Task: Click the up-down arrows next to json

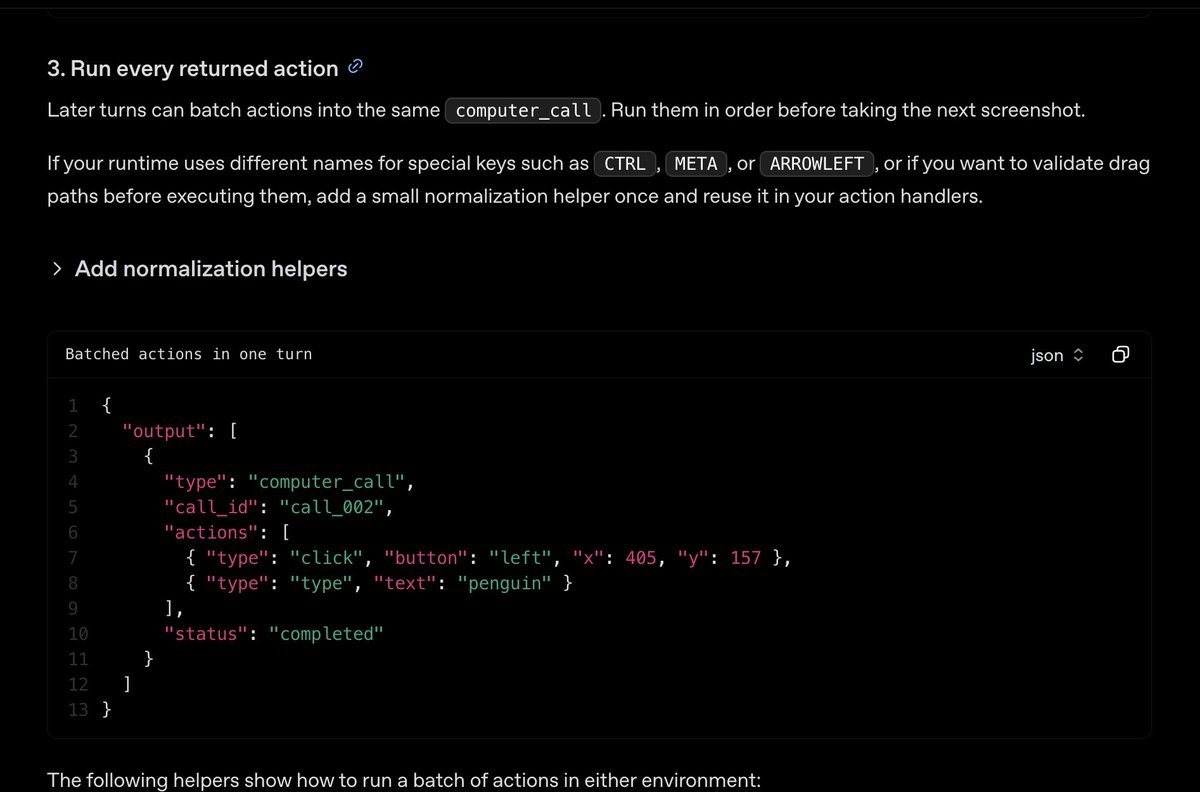Action: click(1078, 355)
